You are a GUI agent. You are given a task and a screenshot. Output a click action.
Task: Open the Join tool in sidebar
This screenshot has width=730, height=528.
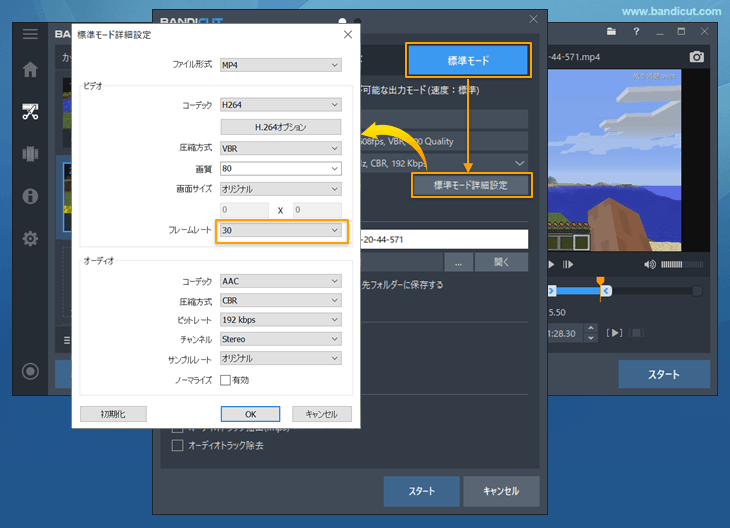[x=31, y=153]
